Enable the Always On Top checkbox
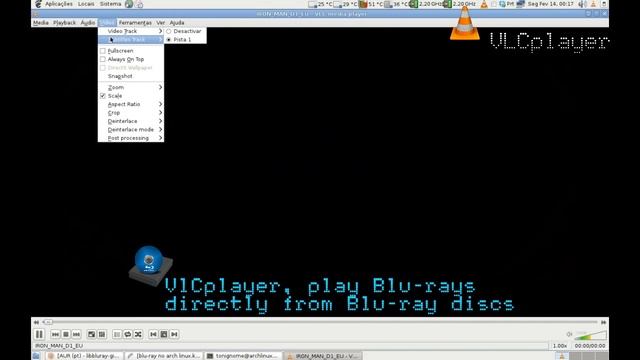The image size is (640, 360). (x=103, y=59)
